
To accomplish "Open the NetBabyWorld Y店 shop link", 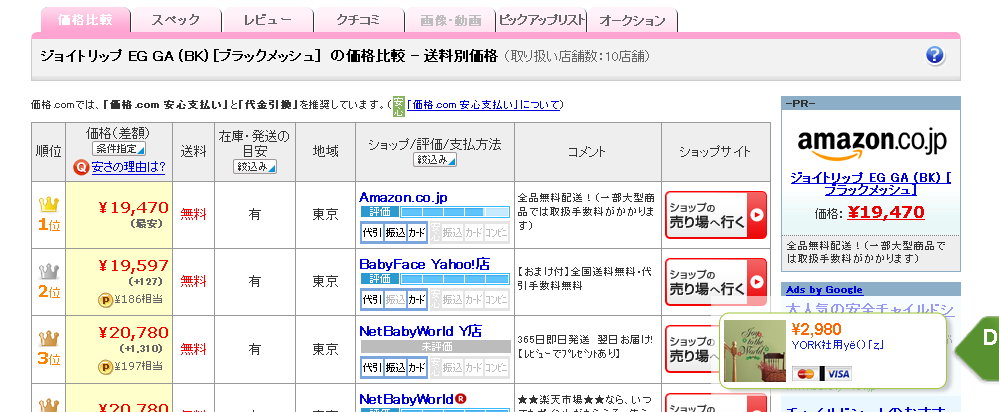I will point(420,331).
